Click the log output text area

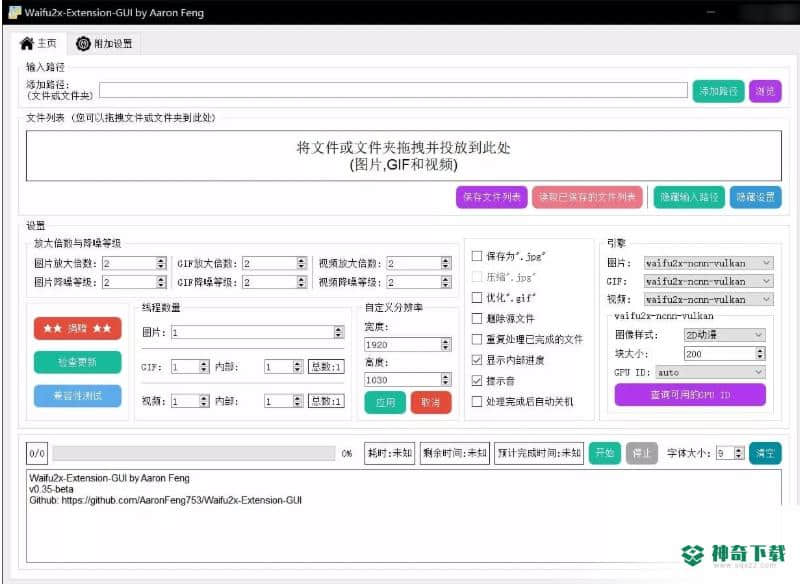(404, 516)
